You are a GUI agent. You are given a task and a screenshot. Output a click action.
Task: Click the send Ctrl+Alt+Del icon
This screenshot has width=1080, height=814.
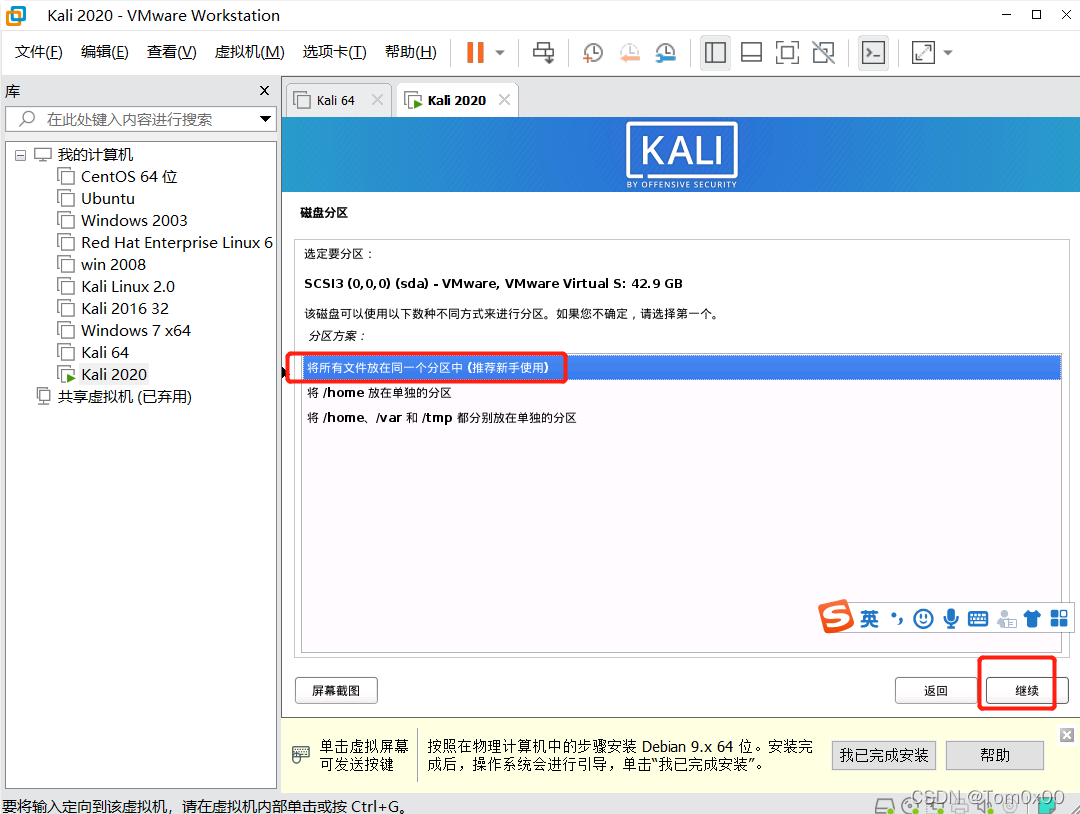coord(543,52)
